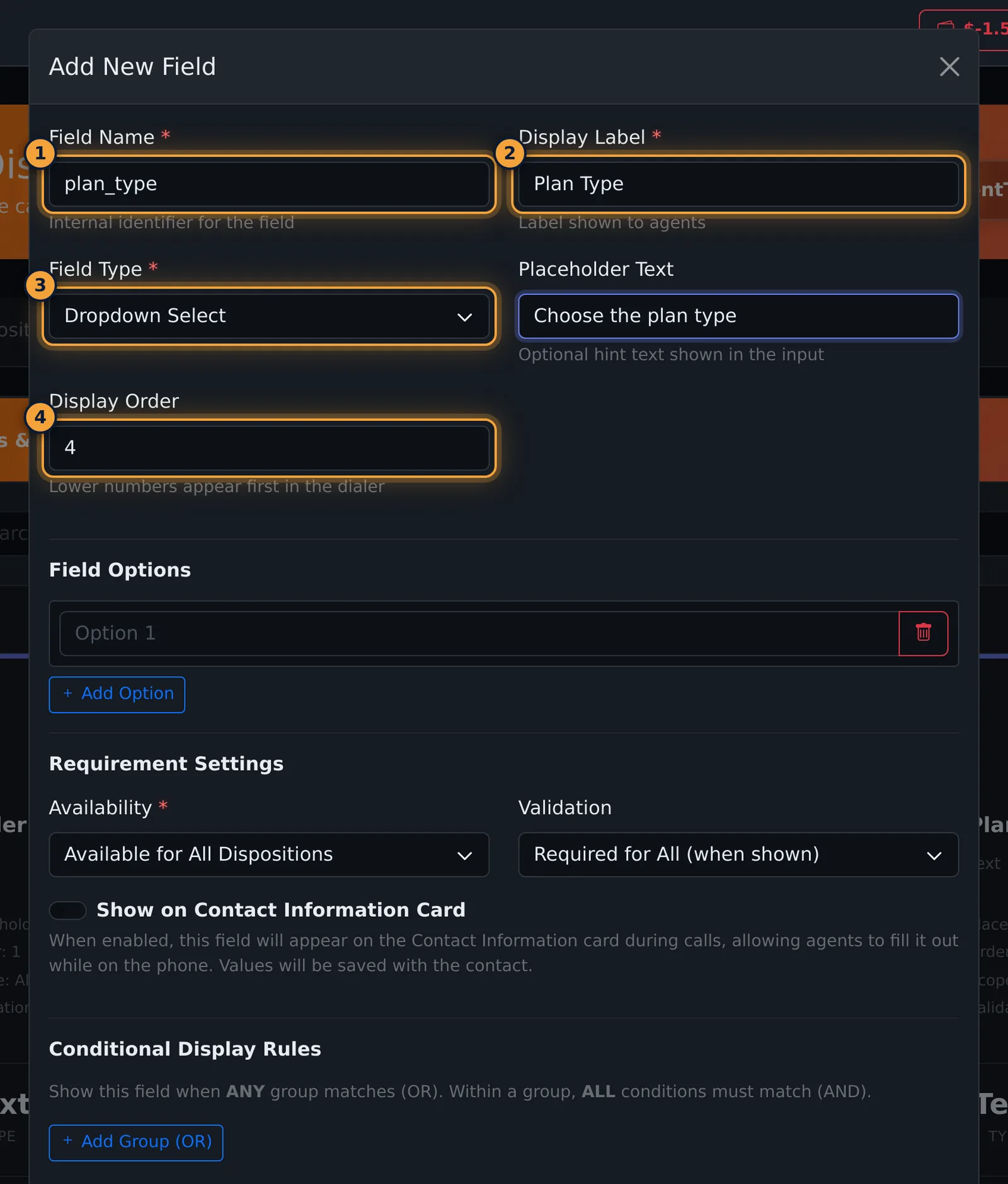The height and width of the screenshot is (1184, 1008).
Task: Edit the Field Name input
Action: 269,184
